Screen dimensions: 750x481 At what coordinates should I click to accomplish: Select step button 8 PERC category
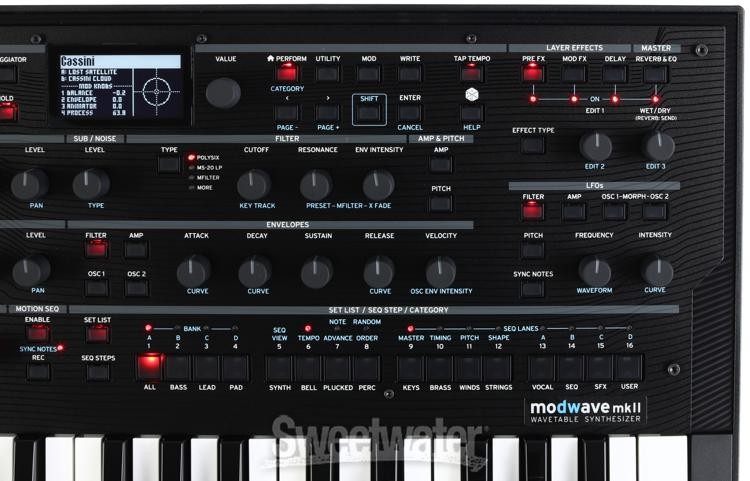(x=367, y=367)
